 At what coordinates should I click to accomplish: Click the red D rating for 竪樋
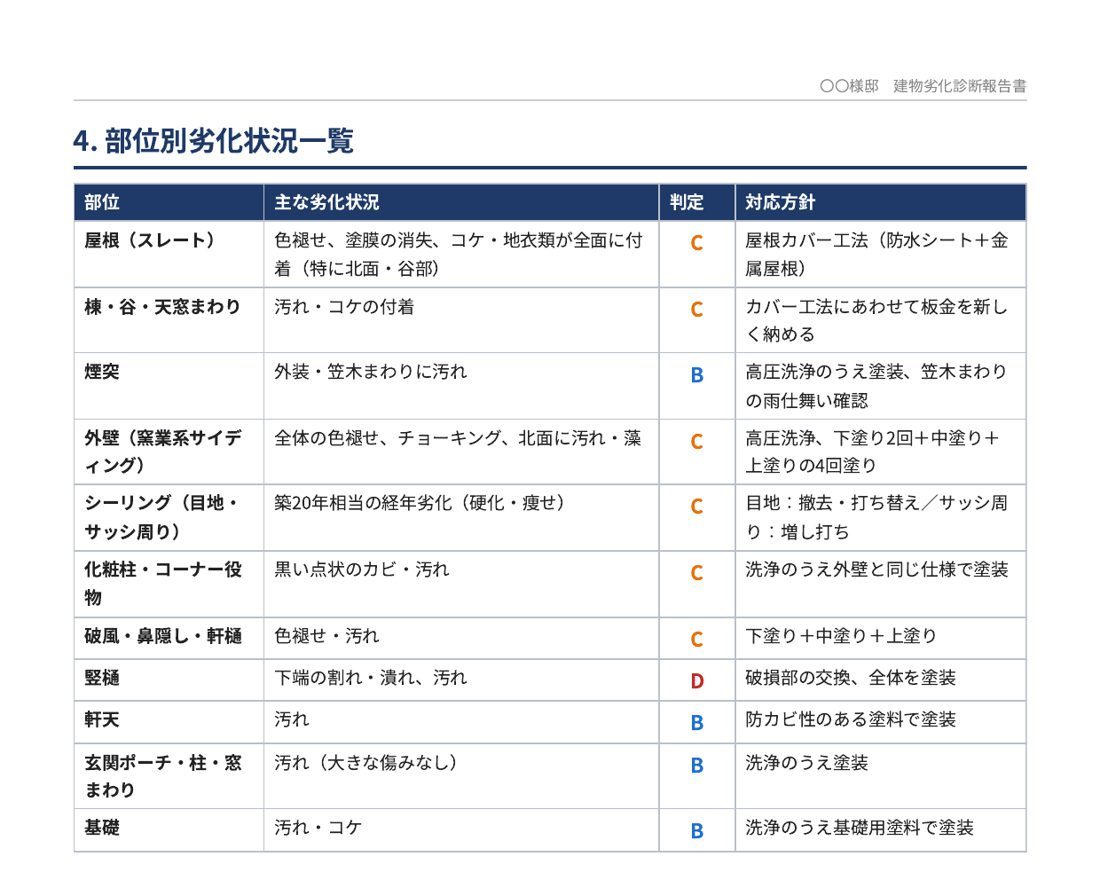click(697, 680)
